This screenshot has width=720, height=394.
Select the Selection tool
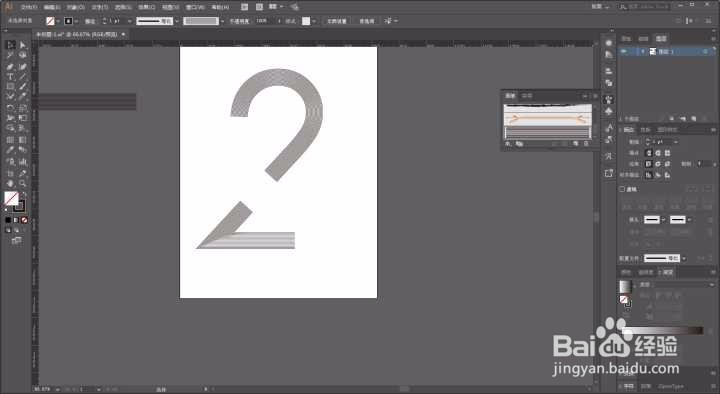tap(10, 45)
